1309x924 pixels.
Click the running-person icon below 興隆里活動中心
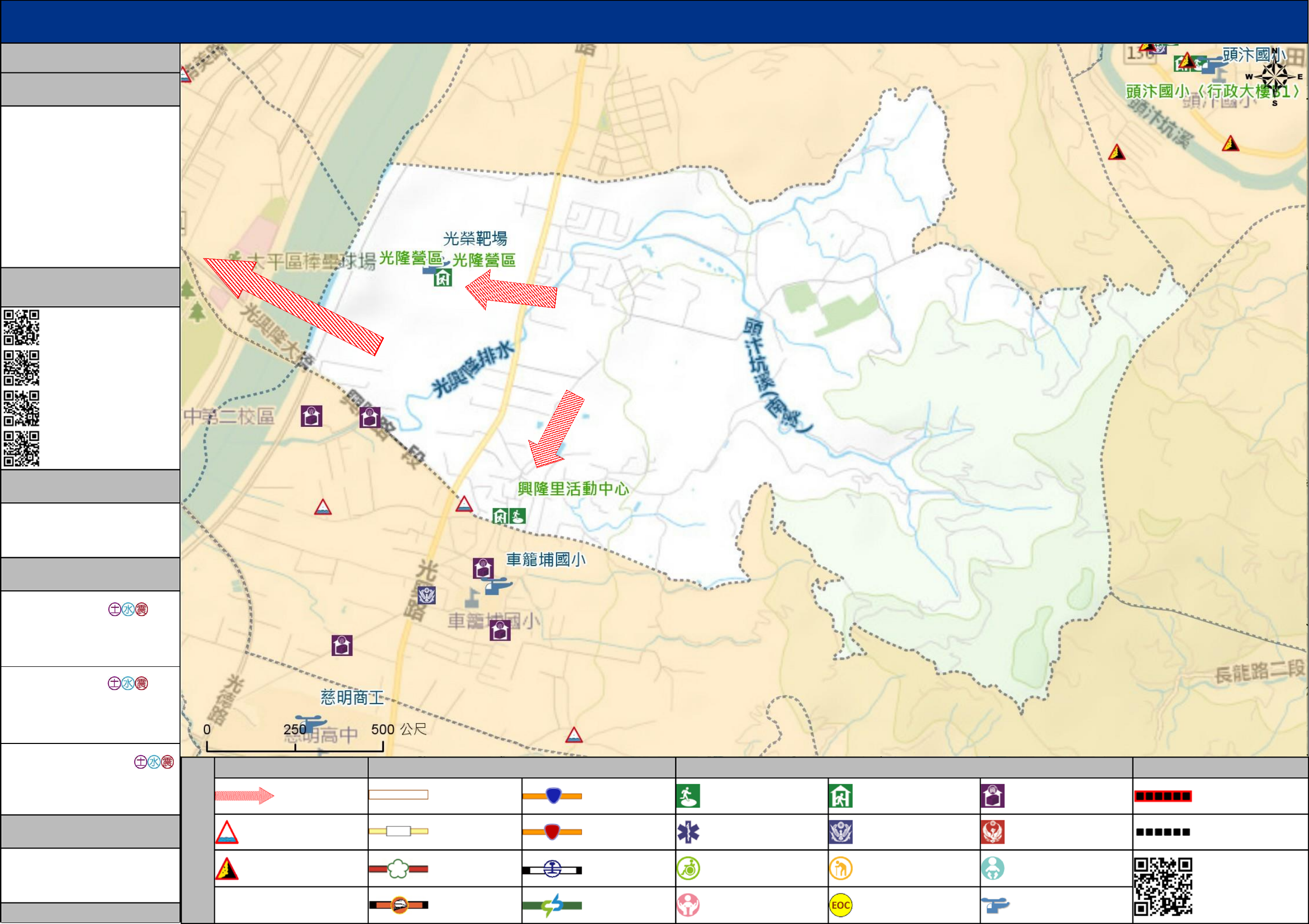point(517,516)
